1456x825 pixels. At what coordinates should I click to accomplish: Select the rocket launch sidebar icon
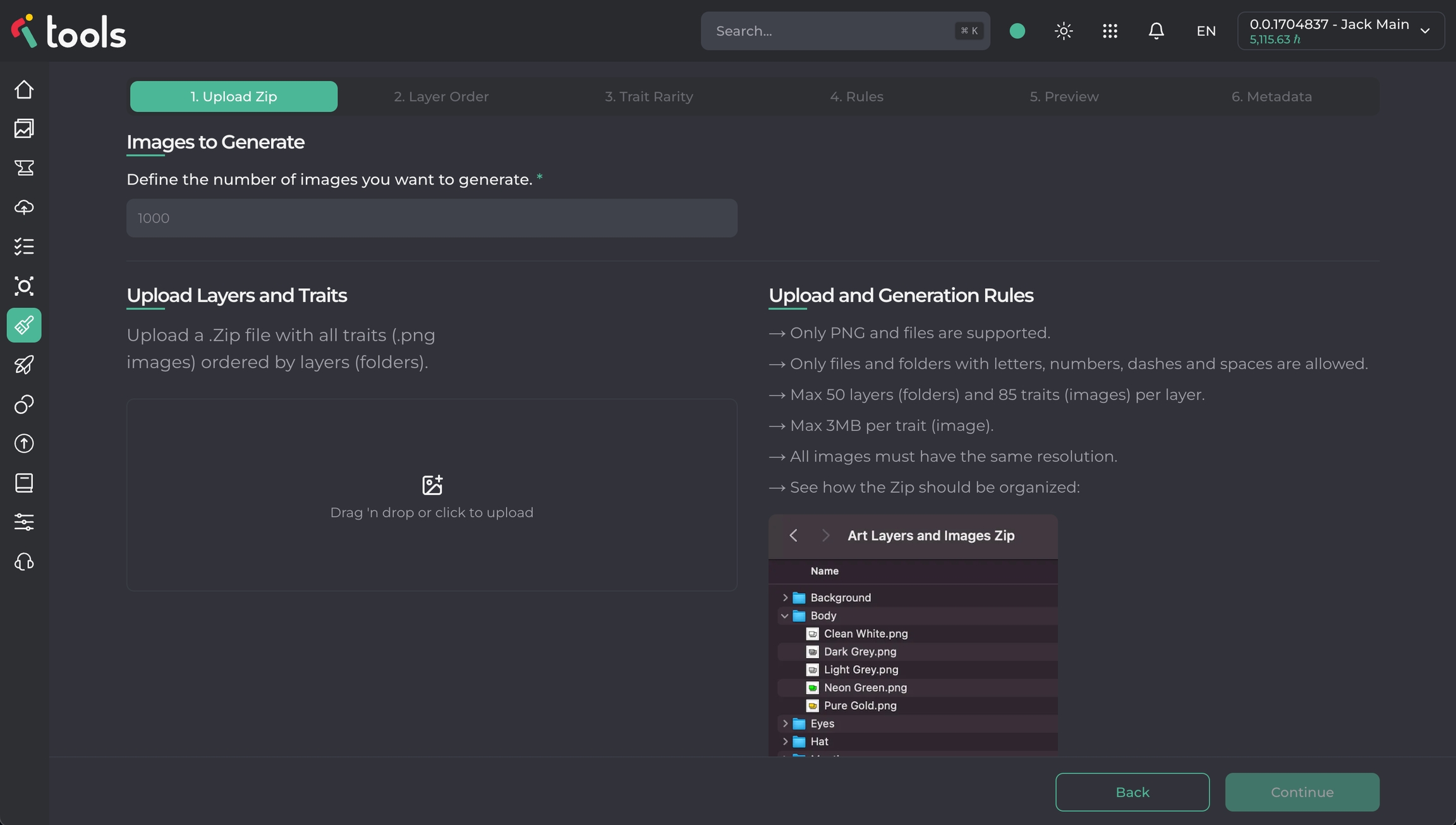(24, 365)
